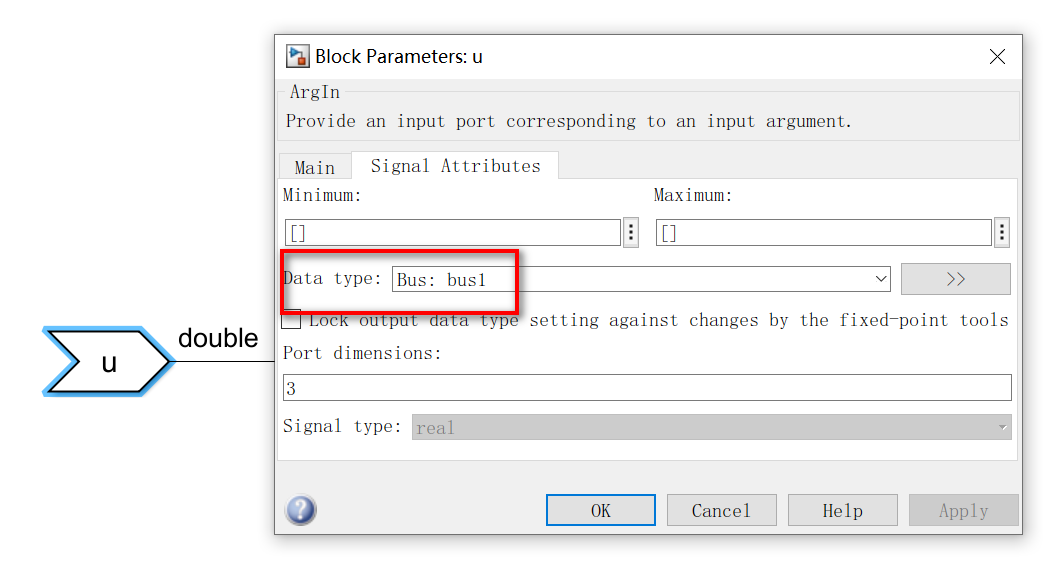Click the Apply button
The image size is (1043, 575).
point(963,510)
